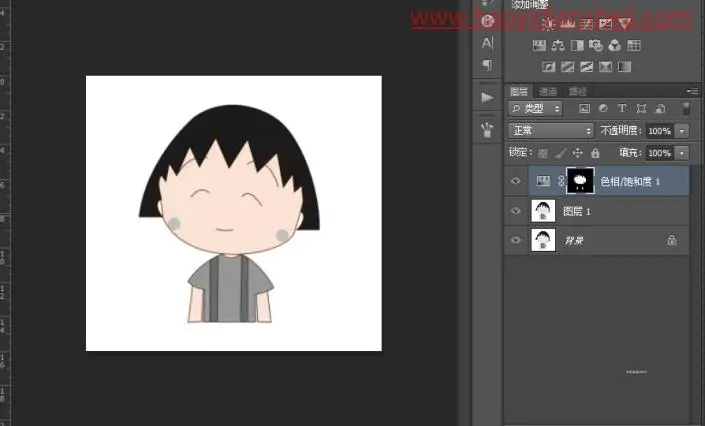The height and width of the screenshot is (426, 705).
Task: Select the 图层 1 layer thumbnail
Action: (543, 211)
